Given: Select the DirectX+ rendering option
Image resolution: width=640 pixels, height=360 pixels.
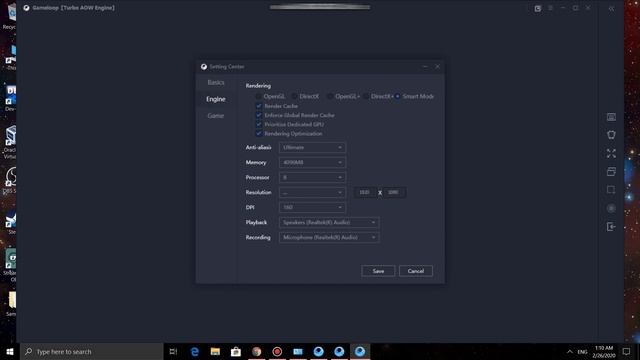Looking at the screenshot, I should pos(378,96).
